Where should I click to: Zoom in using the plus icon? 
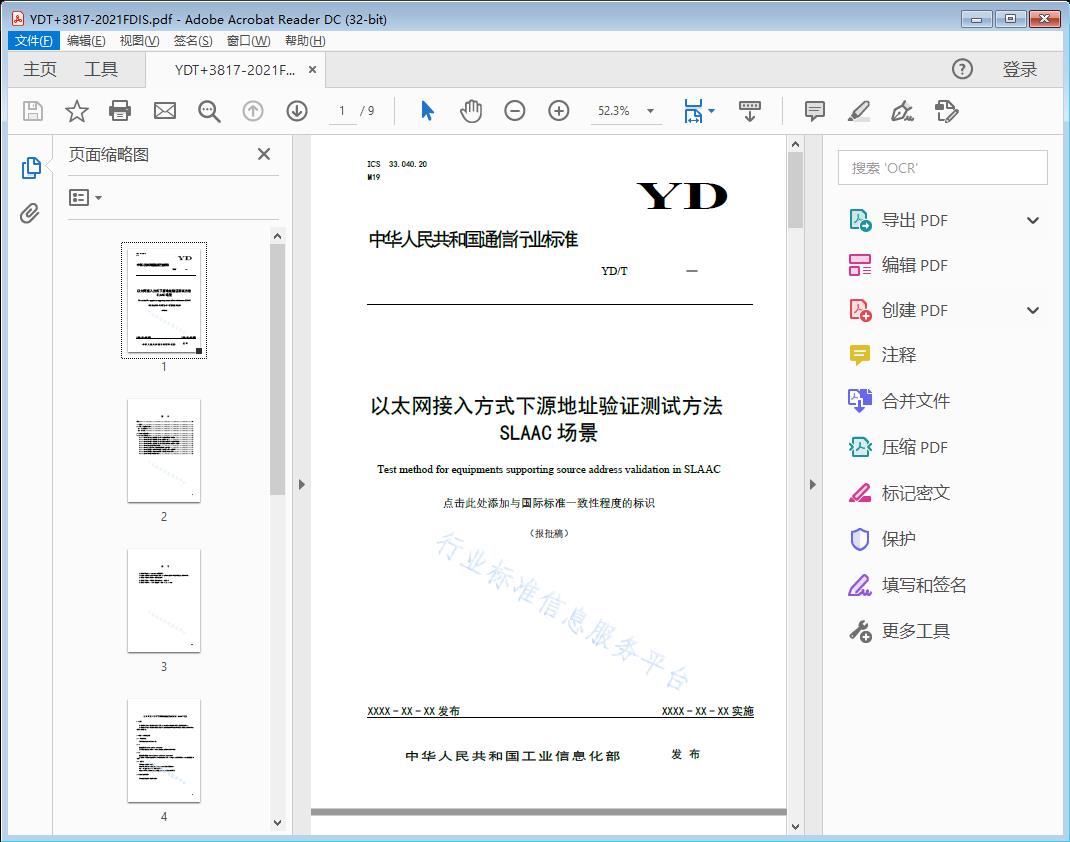click(559, 111)
